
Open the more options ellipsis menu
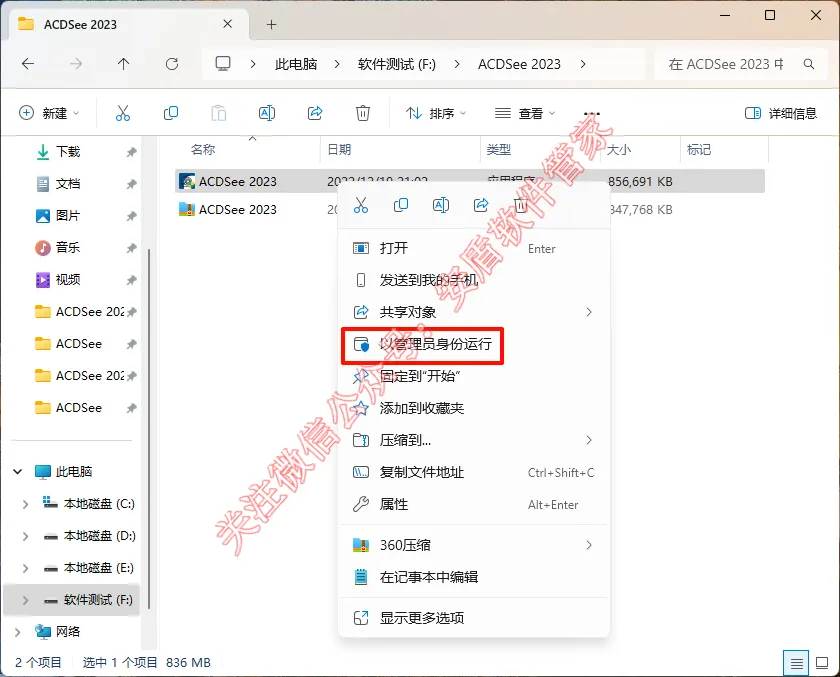(591, 114)
